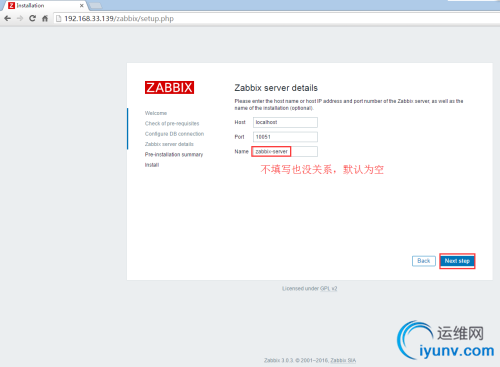Open browser home page icon

pos(45,18)
